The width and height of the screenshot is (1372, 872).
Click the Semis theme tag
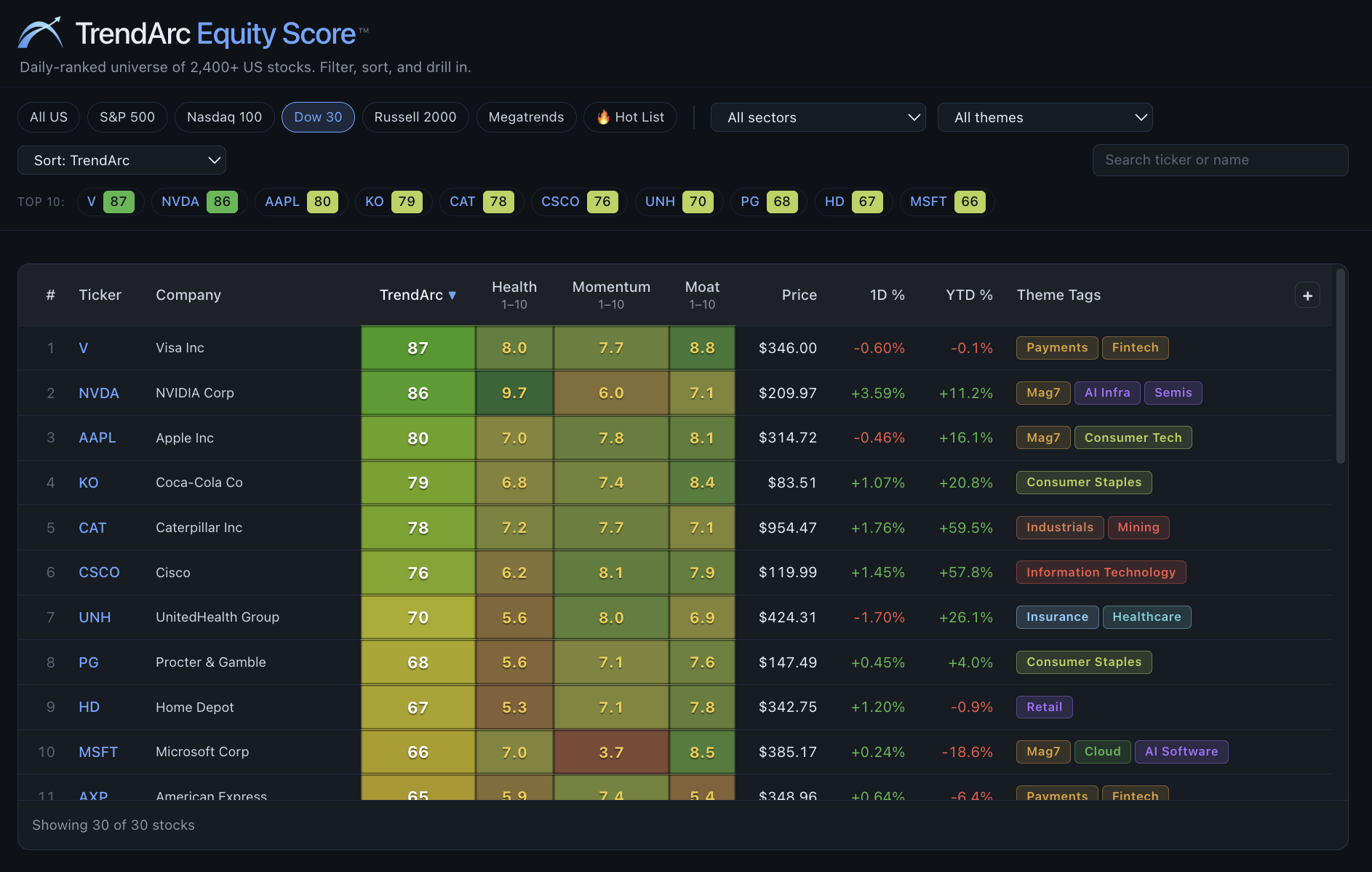pyautogui.click(x=1173, y=393)
